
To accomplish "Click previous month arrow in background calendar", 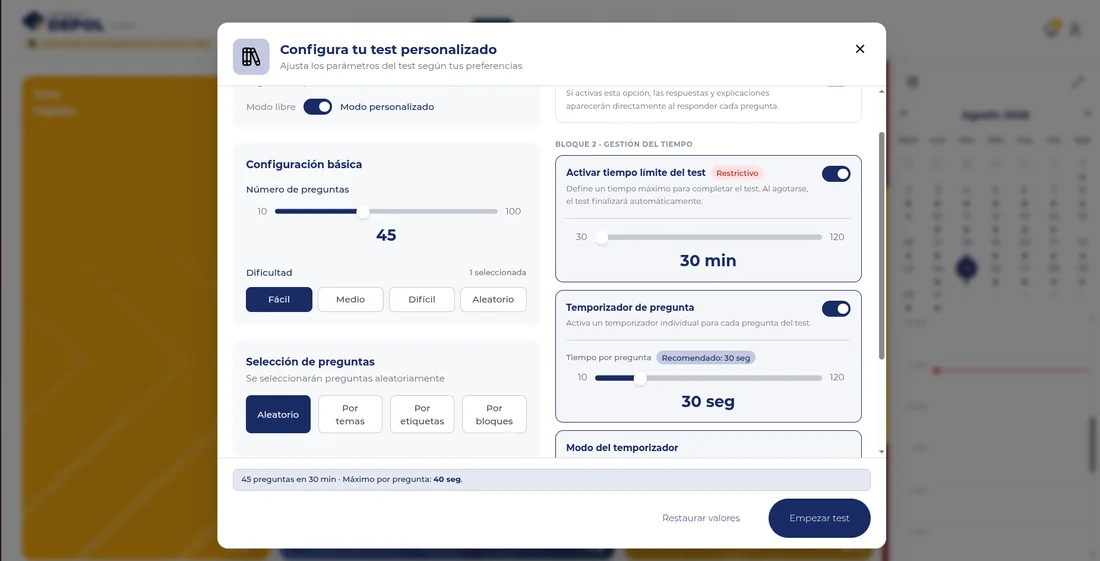I will (904, 113).
